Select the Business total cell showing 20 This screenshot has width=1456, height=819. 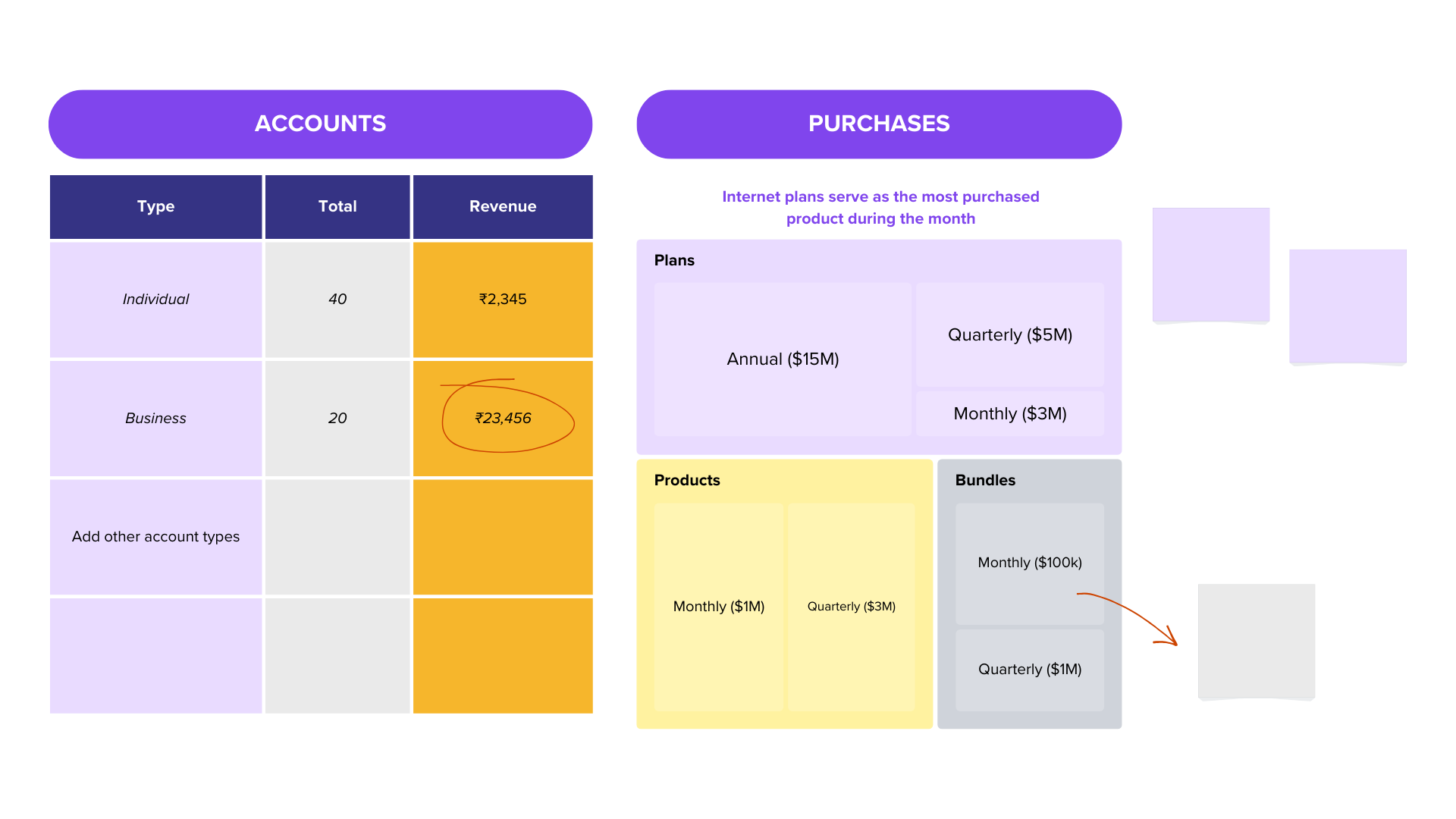point(337,418)
